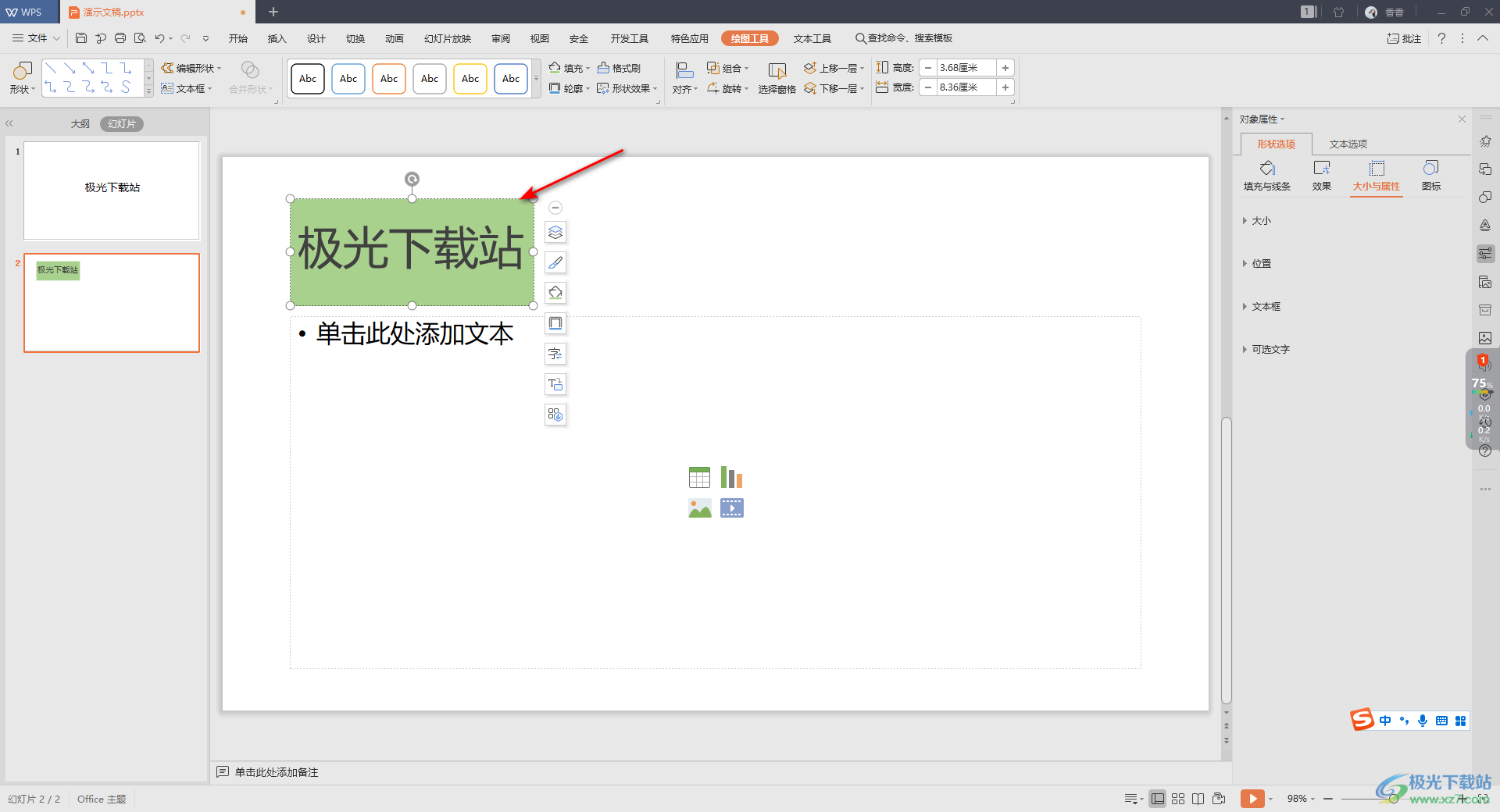Image resolution: width=1500 pixels, height=812 pixels.
Task: Click 下移一层 send backward
Action: click(834, 88)
